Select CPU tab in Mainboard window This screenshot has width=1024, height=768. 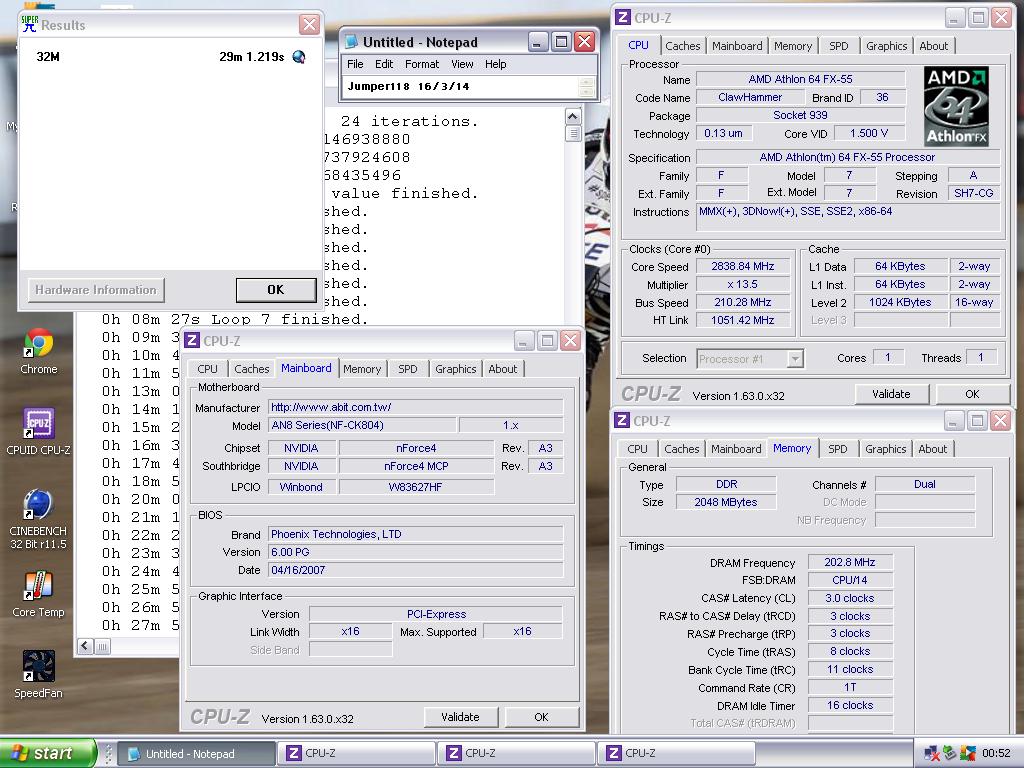207,368
